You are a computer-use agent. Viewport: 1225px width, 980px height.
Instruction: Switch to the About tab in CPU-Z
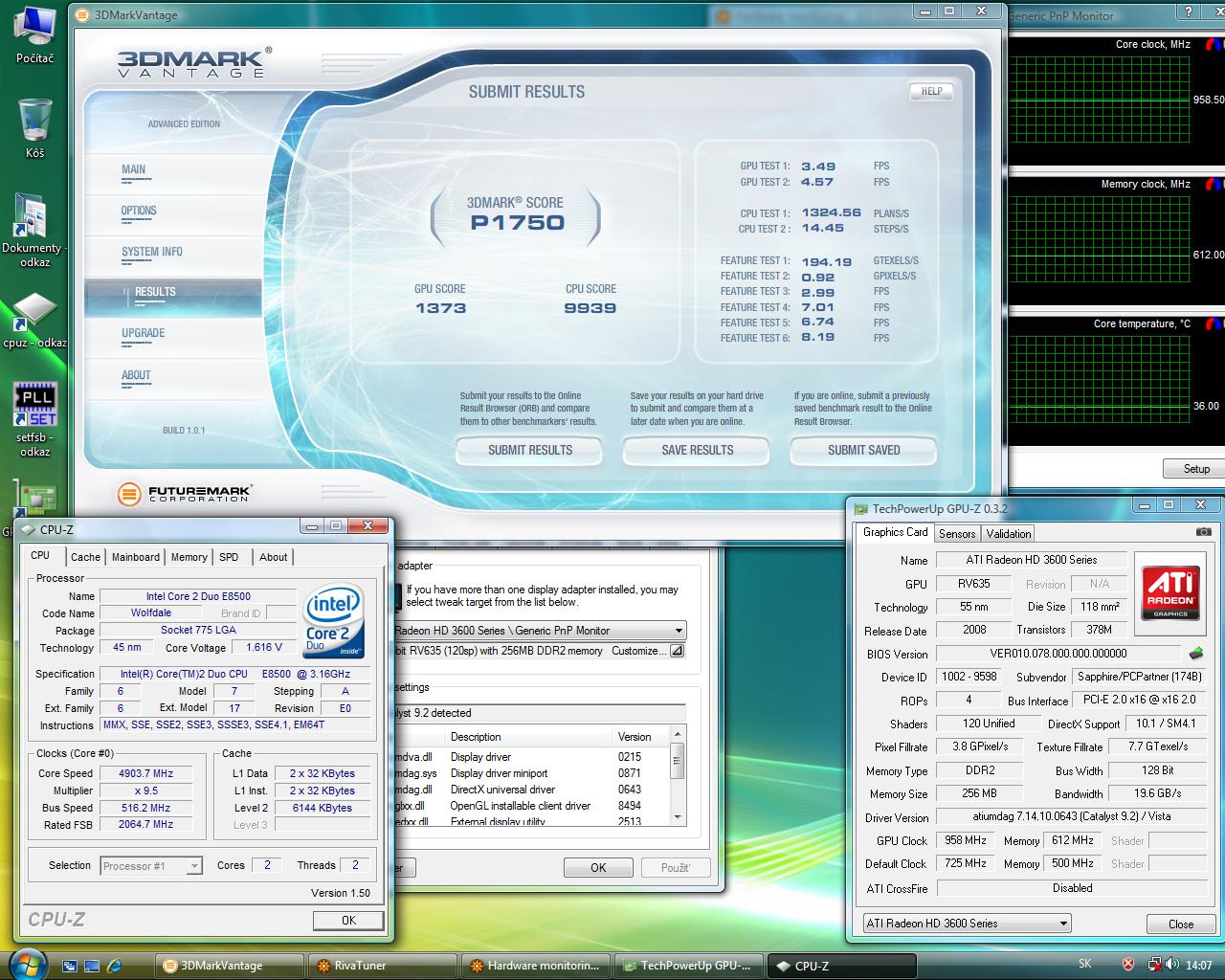tap(273, 557)
